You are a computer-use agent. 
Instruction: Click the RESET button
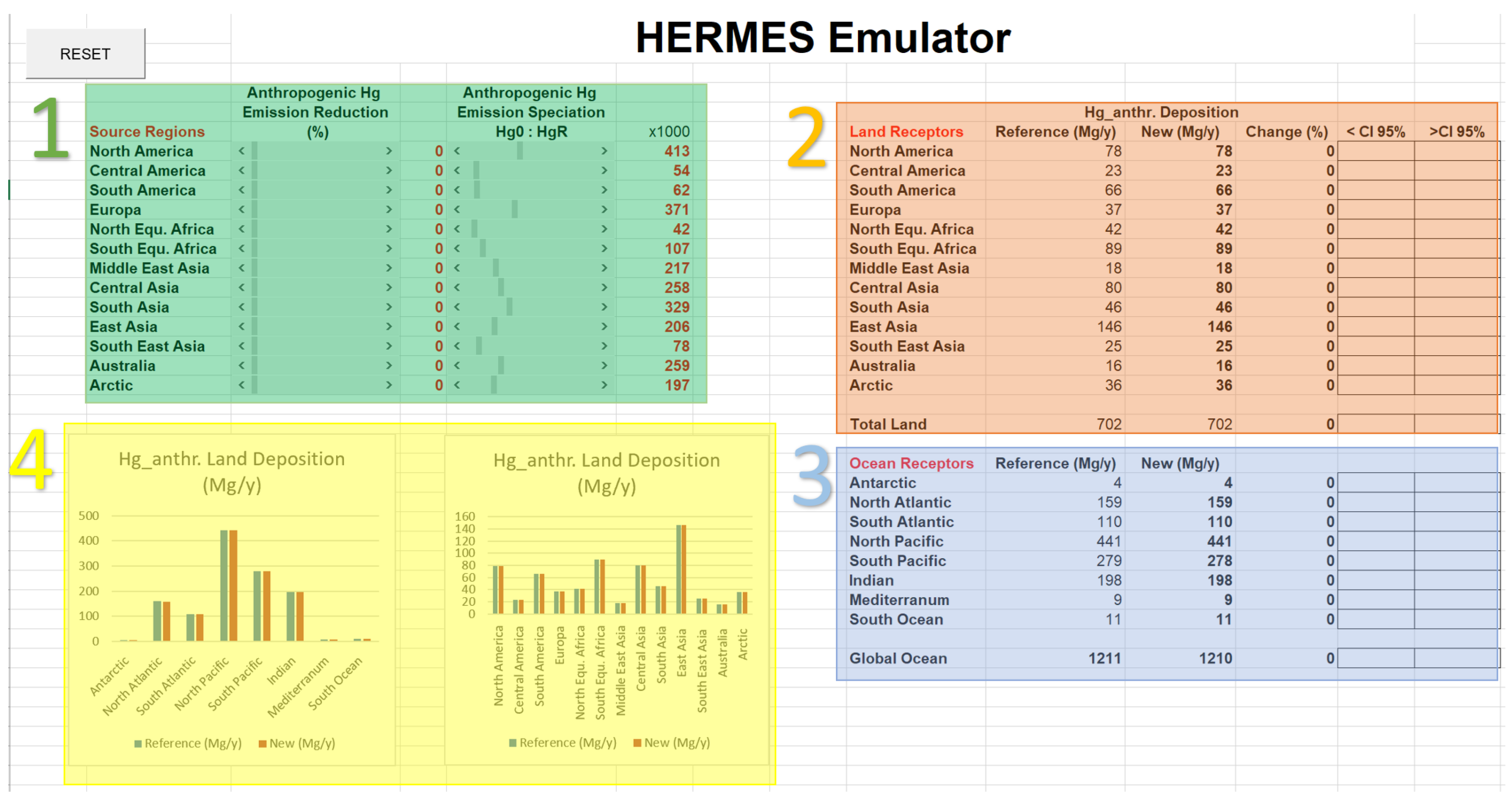pos(85,54)
